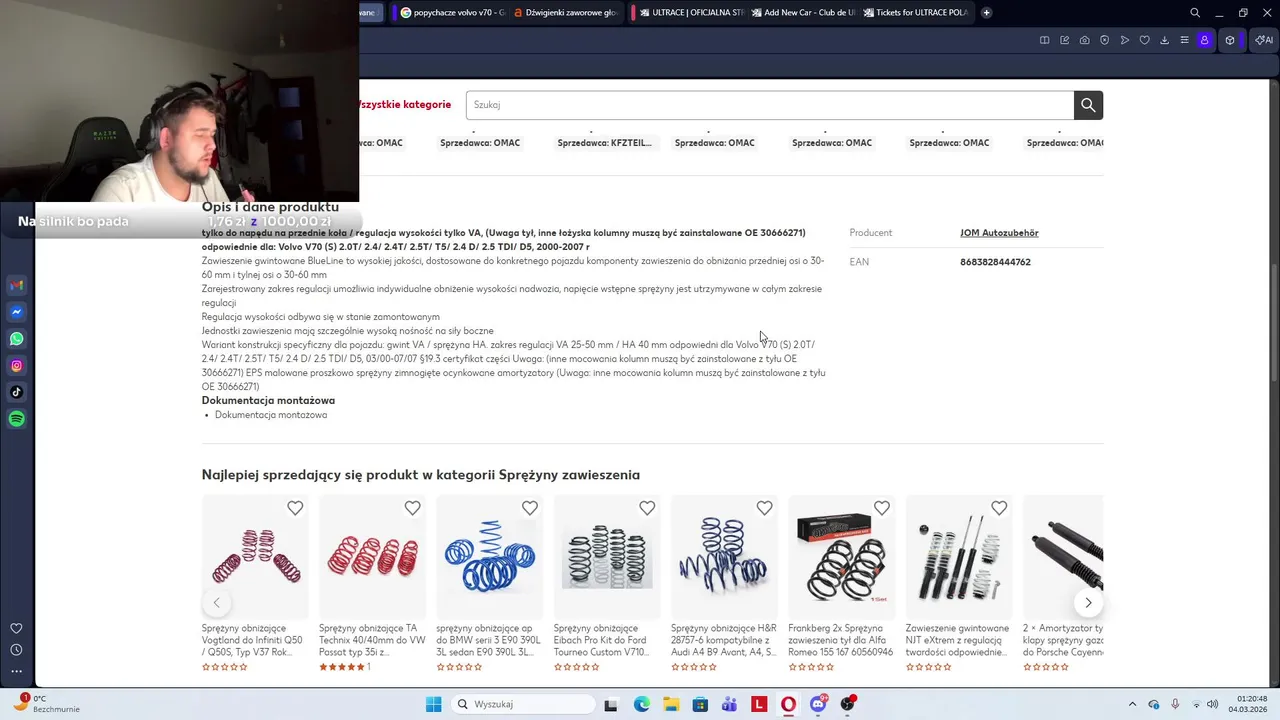Open File Explorer from taskbar

671,704
